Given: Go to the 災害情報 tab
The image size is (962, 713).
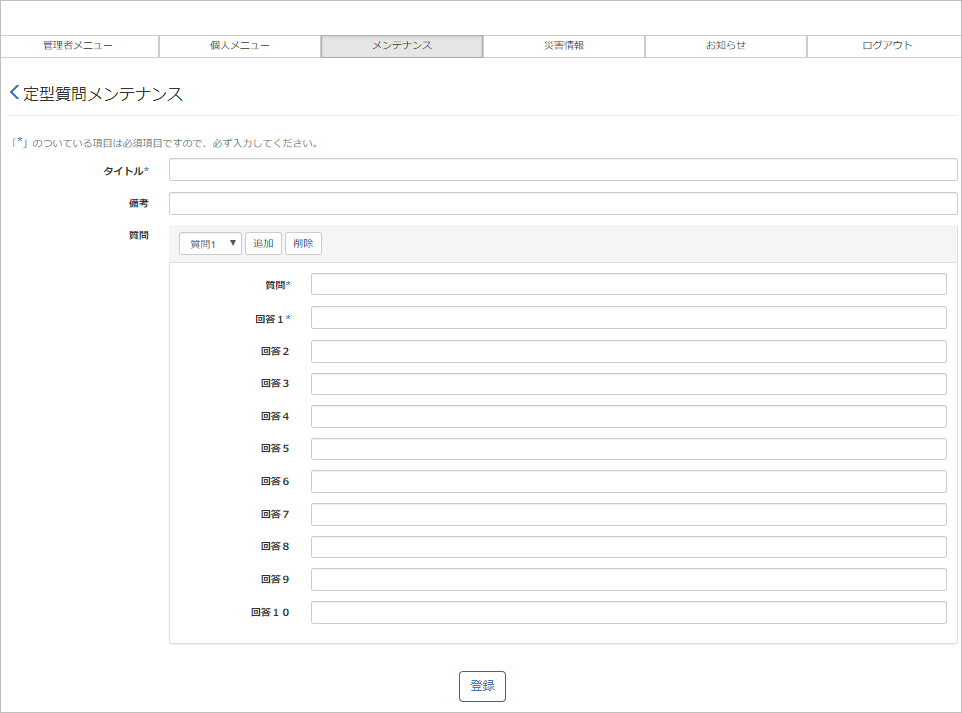Looking at the screenshot, I should tap(564, 46).
